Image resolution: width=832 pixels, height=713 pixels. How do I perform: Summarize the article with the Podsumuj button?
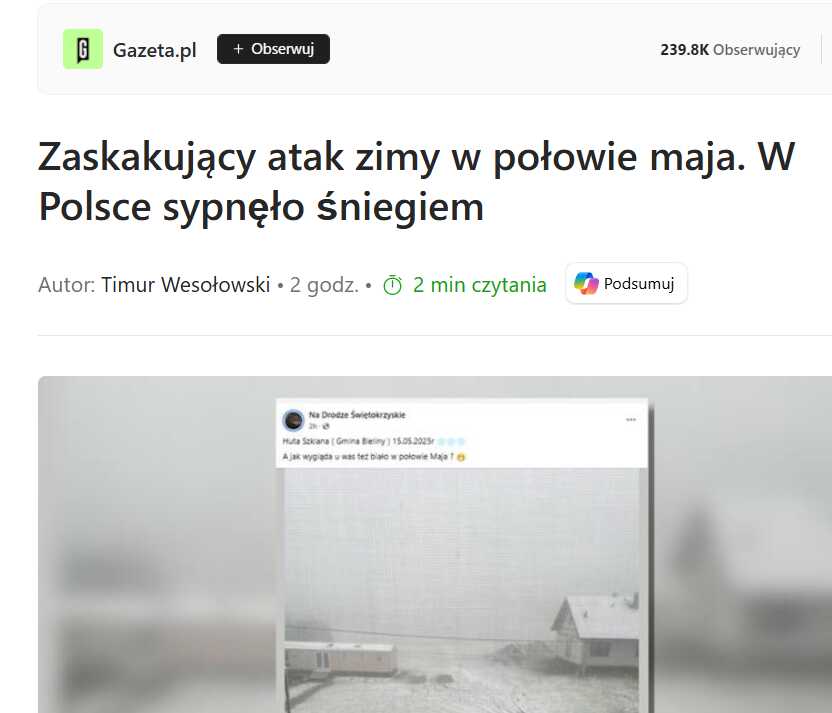pyautogui.click(x=627, y=284)
